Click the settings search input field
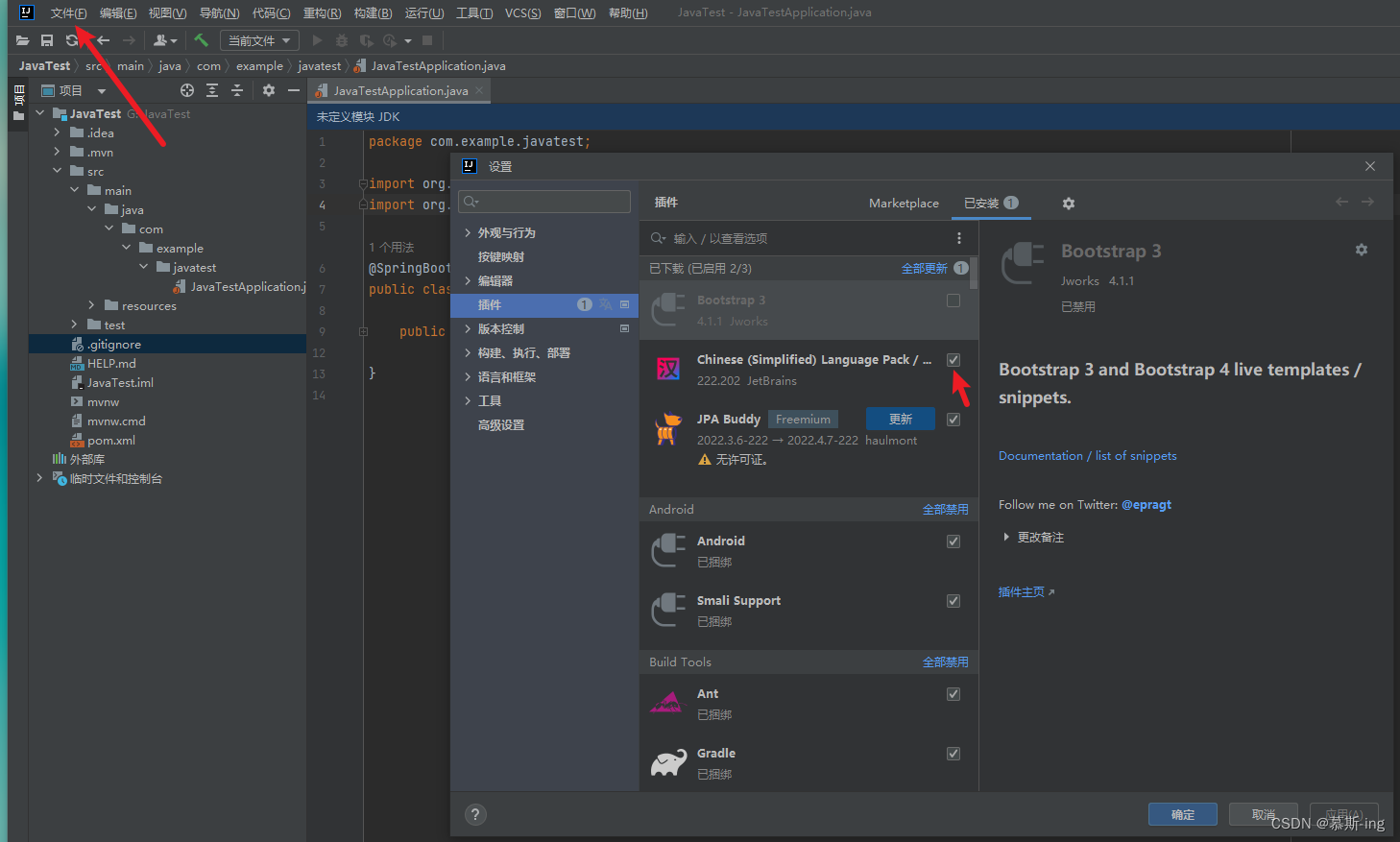The width and height of the screenshot is (1400, 842). [x=544, y=202]
